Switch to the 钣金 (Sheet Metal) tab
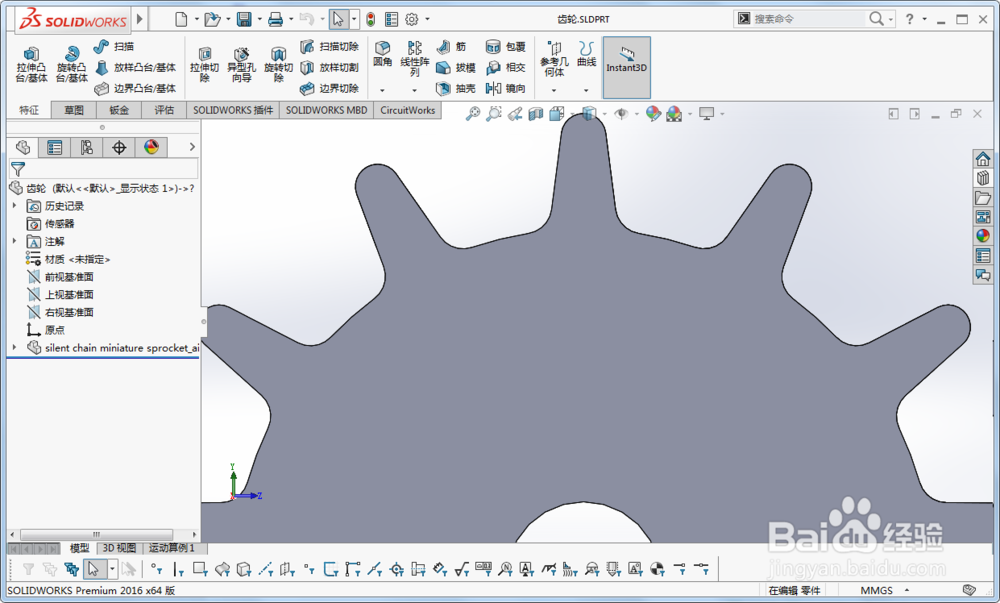Screen dimensions: 1000x603 click(119, 110)
